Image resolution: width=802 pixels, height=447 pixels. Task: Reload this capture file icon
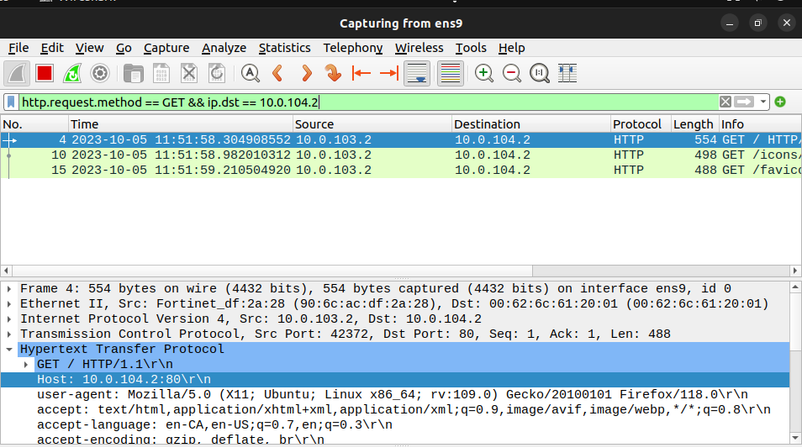217,74
